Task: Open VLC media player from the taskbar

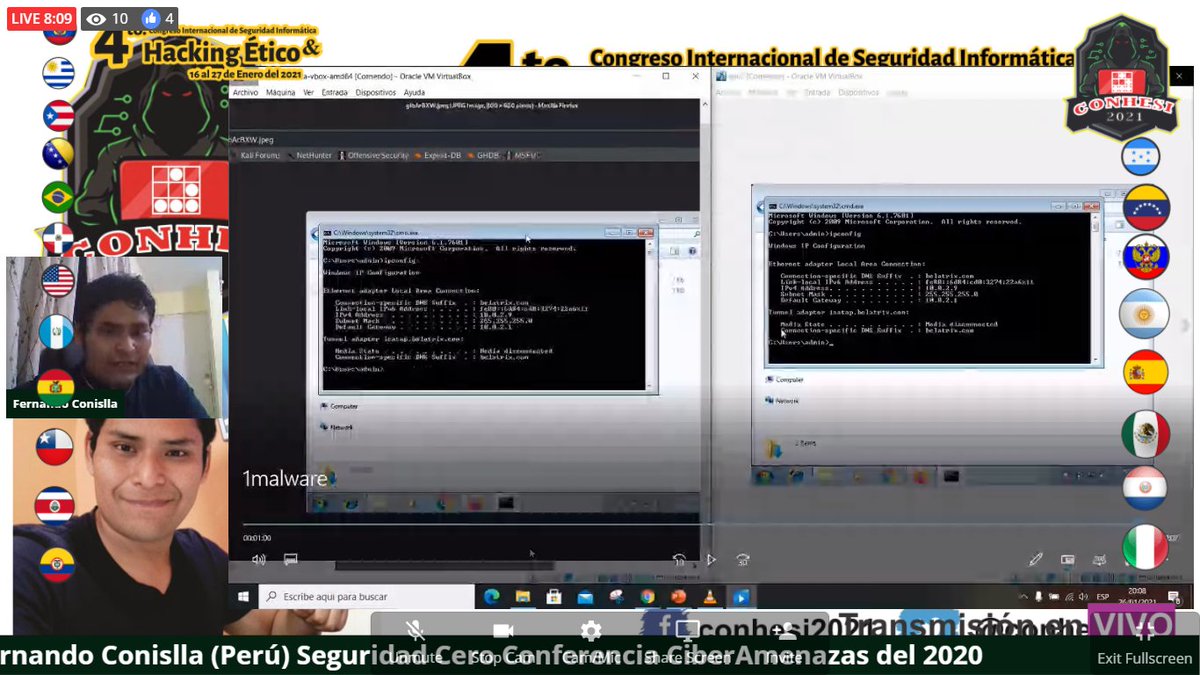Action: [x=709, y=597]
